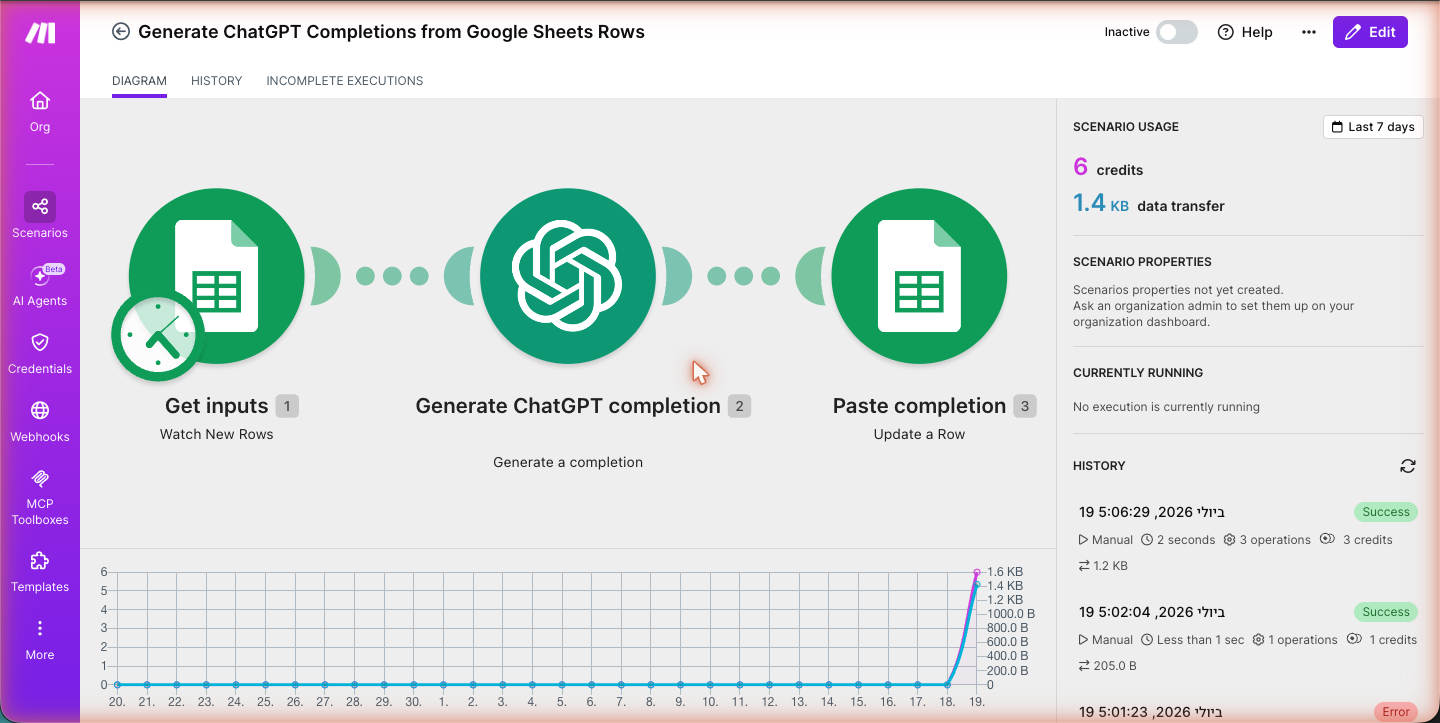This screenshot has width=1440, height=723.
Task: Refresh the History list
Action: (1408, 466)
